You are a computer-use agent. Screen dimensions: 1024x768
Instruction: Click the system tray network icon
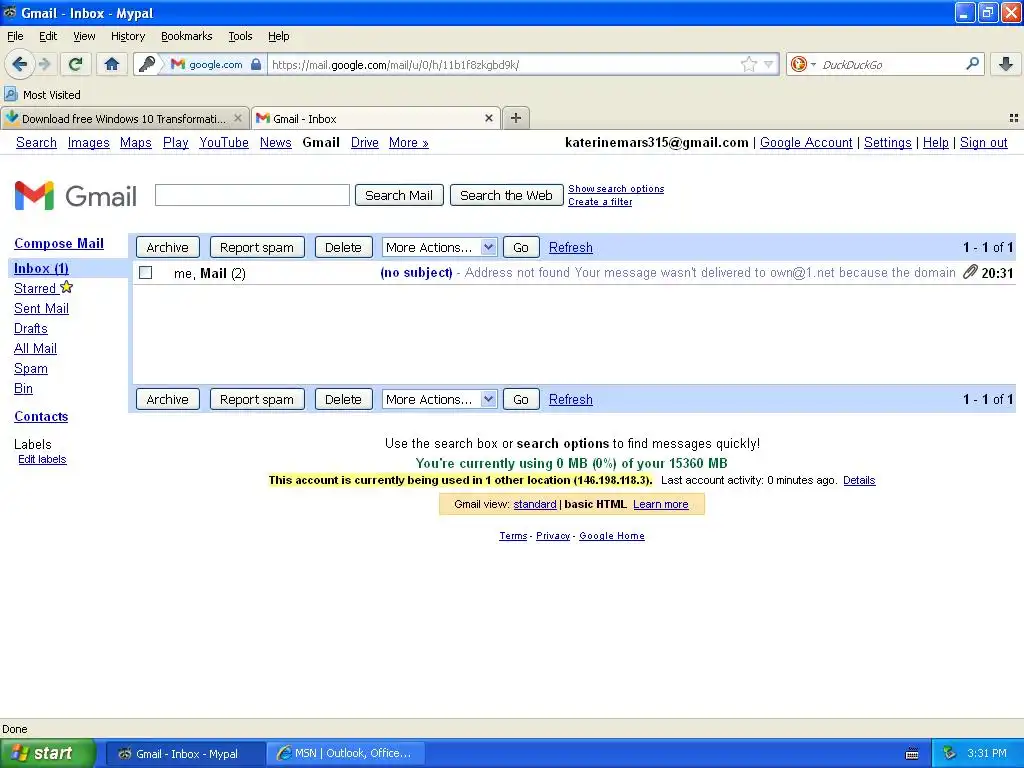(x=950, y=753)
